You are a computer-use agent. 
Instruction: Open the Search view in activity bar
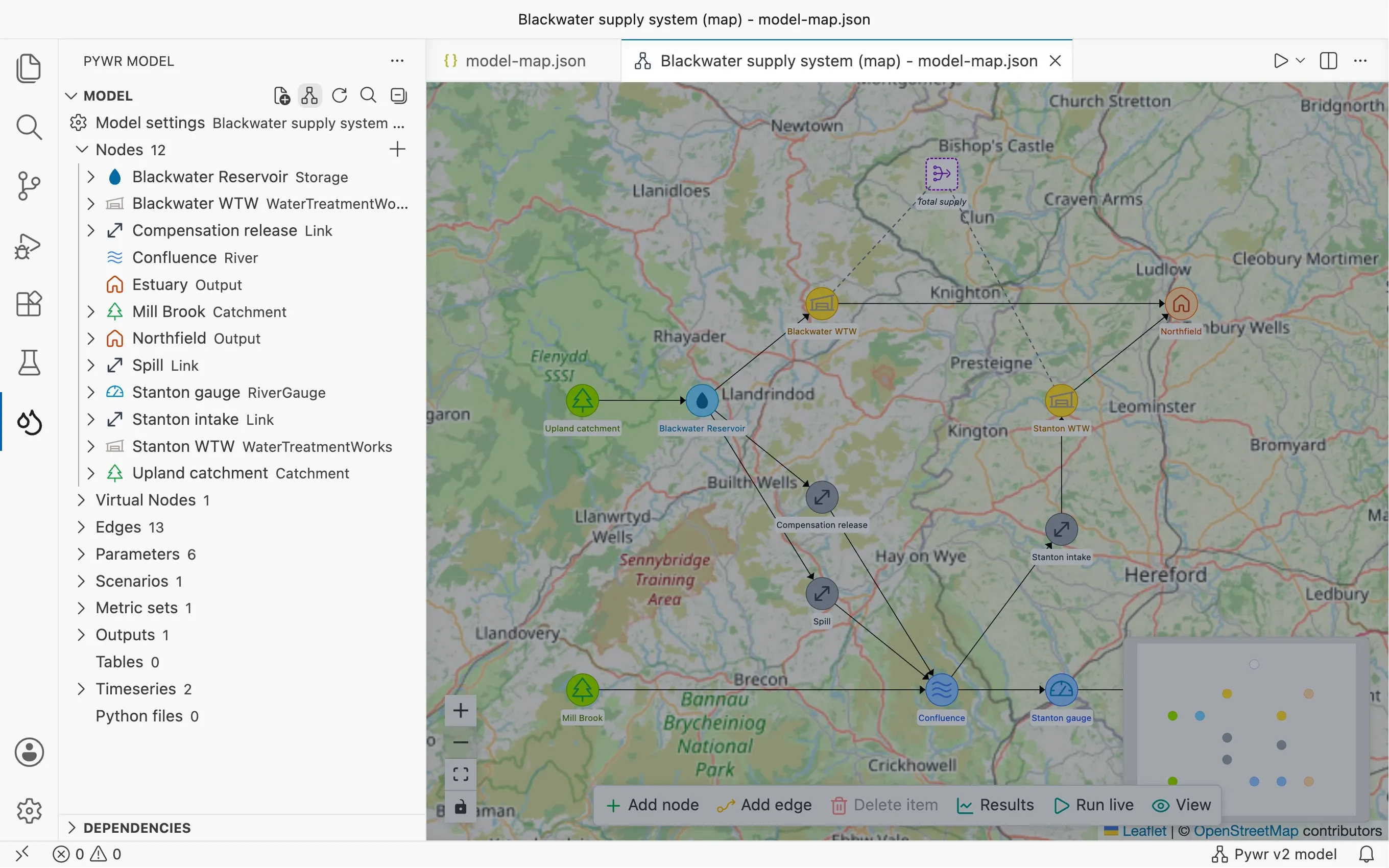coord(29,127)
